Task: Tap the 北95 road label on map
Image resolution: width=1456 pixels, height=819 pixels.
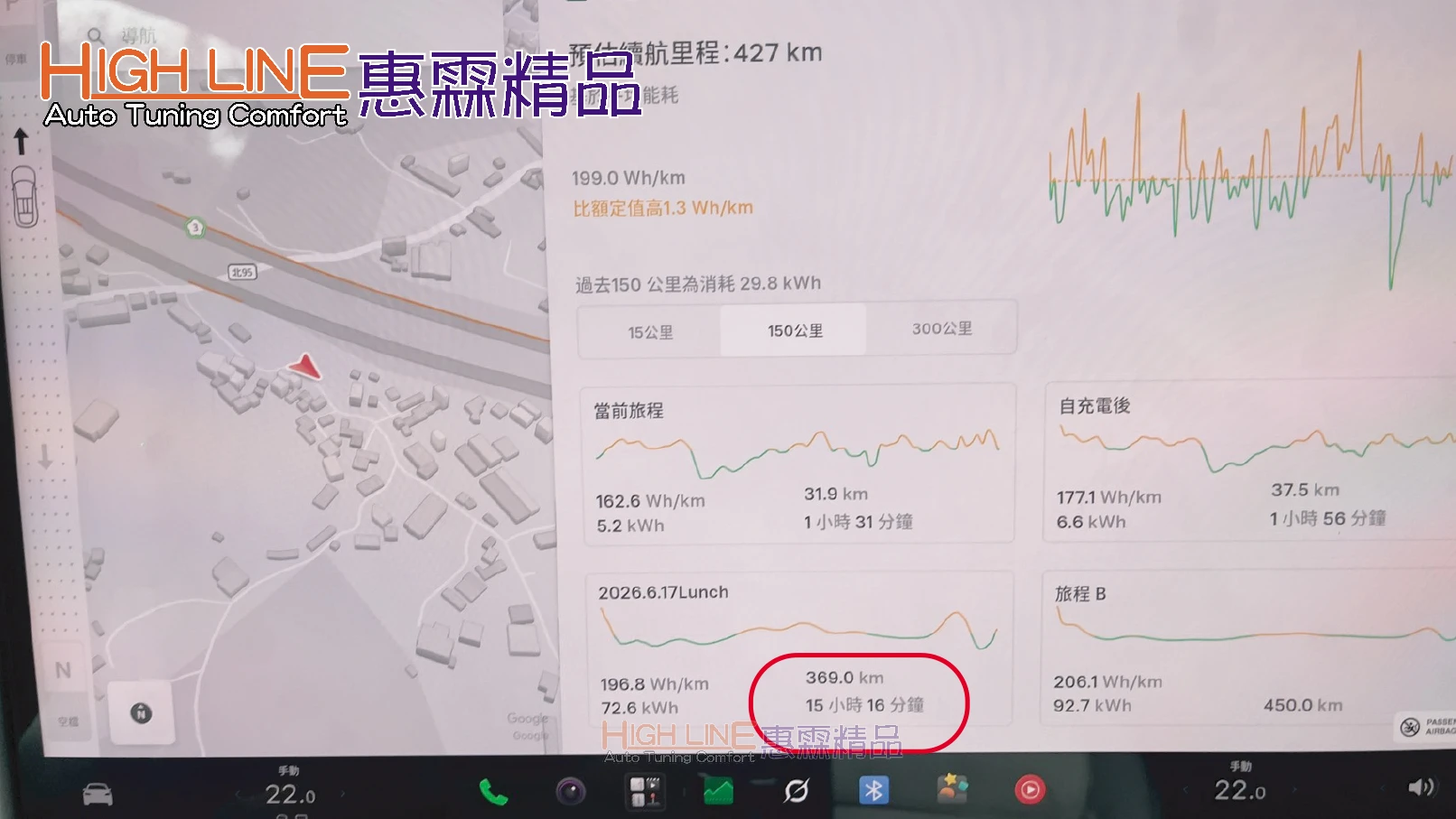Action: click(x=242, y=272)
